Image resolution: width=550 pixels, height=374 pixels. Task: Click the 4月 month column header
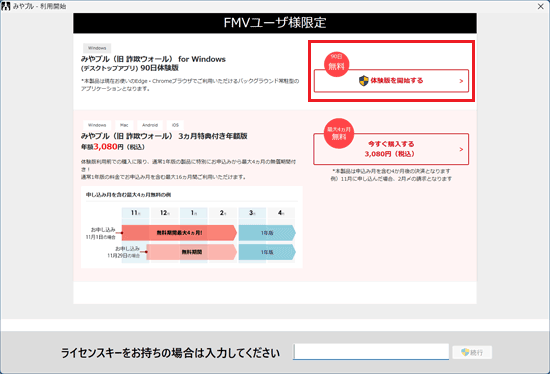coord(281,213)
